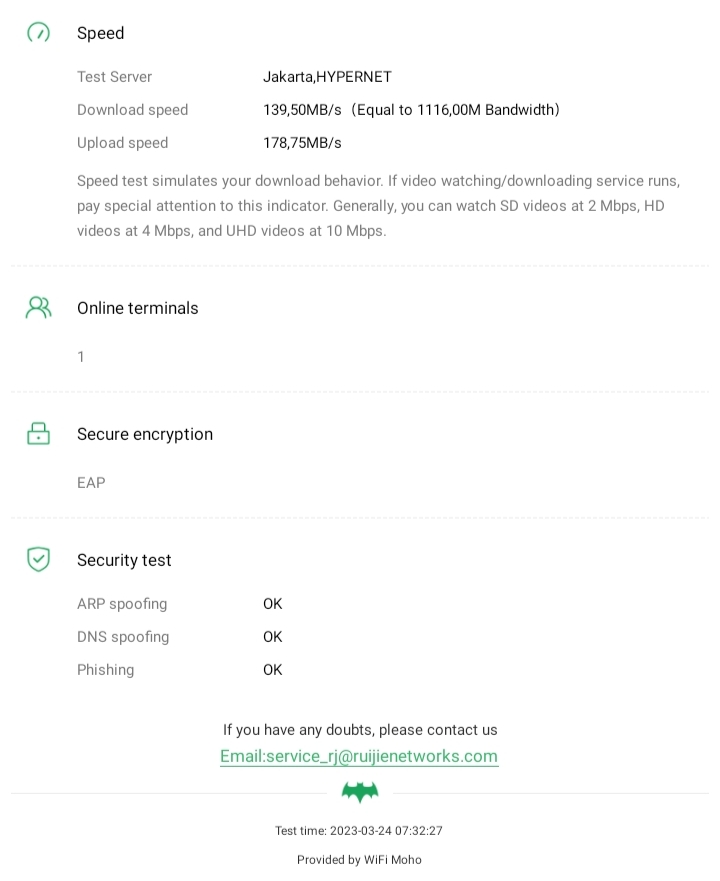
Task: Click the Online terminals people icon
Action: (x=38, y=307)
